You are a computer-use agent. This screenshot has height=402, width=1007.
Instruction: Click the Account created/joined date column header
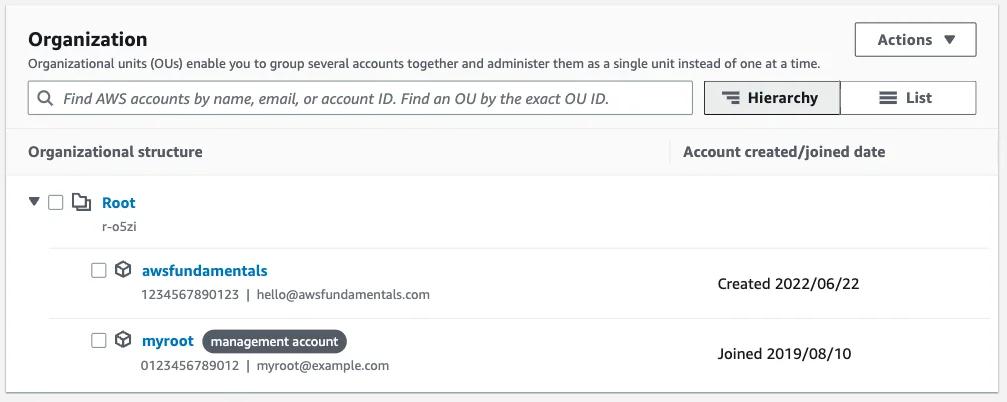tap(784, 152)
